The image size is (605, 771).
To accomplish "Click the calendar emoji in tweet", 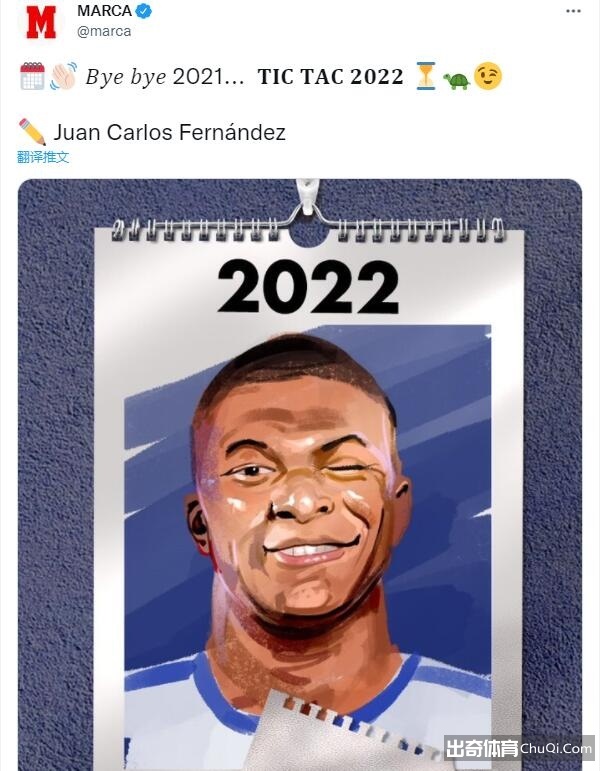I will (32, 76).
